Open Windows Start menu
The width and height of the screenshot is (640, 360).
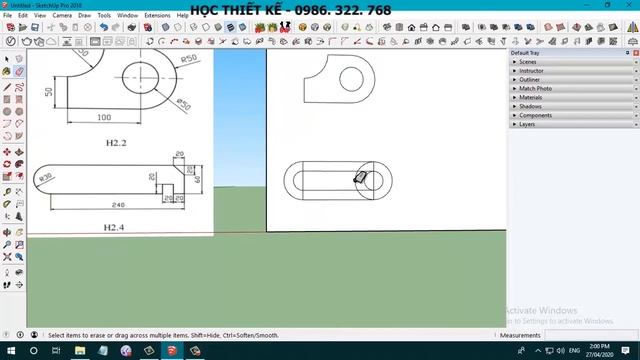point(11,351)
